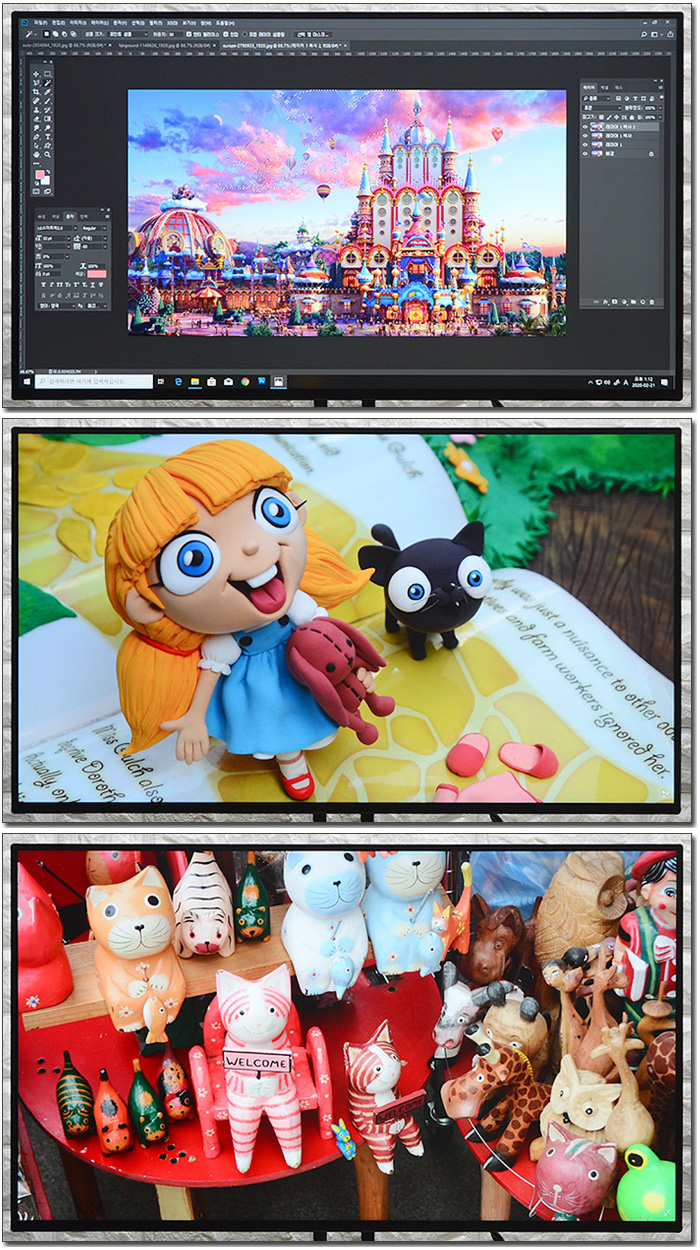Image resolution: width=700 pixels, height=1250 pixels.
Task: Click the Add to Selection icon in options bar
Action: click(x=55, y=33)
